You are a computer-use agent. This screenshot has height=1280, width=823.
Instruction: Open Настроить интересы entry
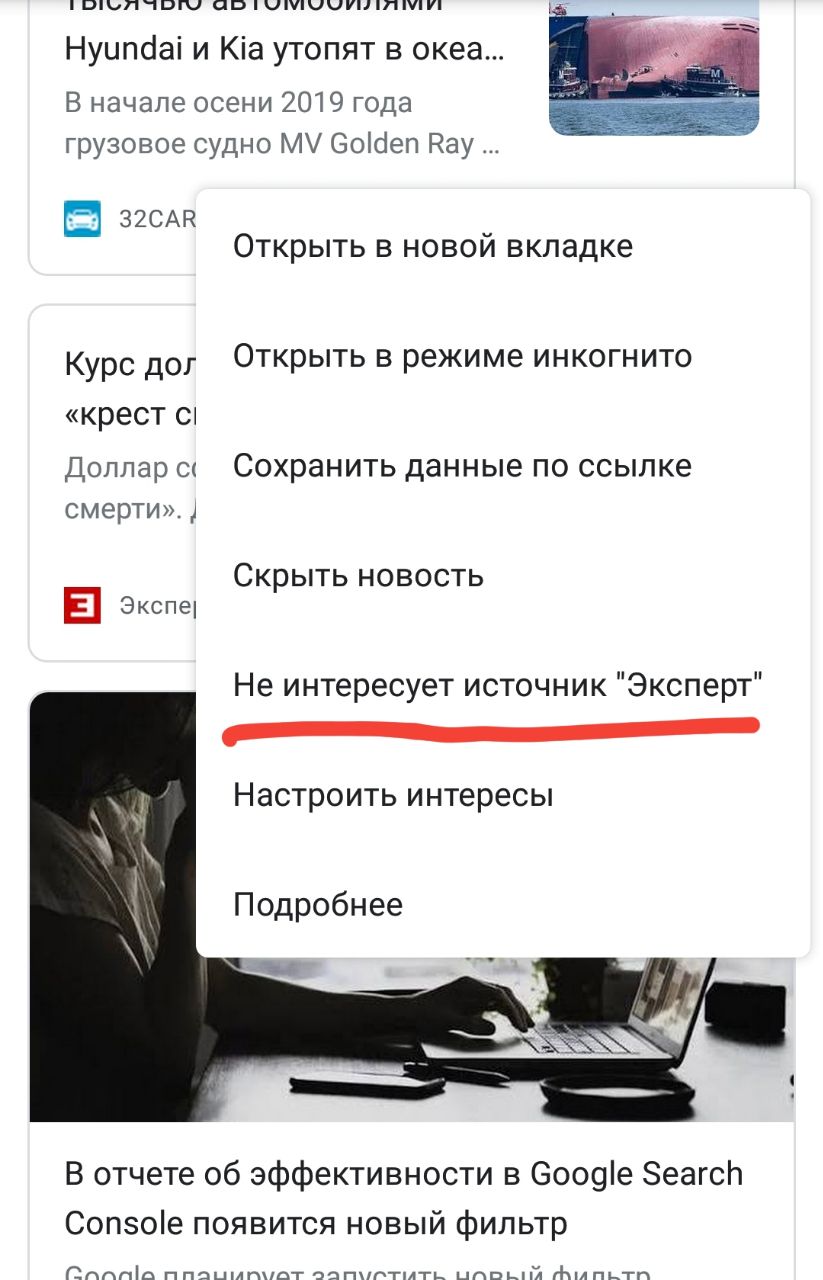click(x=393, y=796)
